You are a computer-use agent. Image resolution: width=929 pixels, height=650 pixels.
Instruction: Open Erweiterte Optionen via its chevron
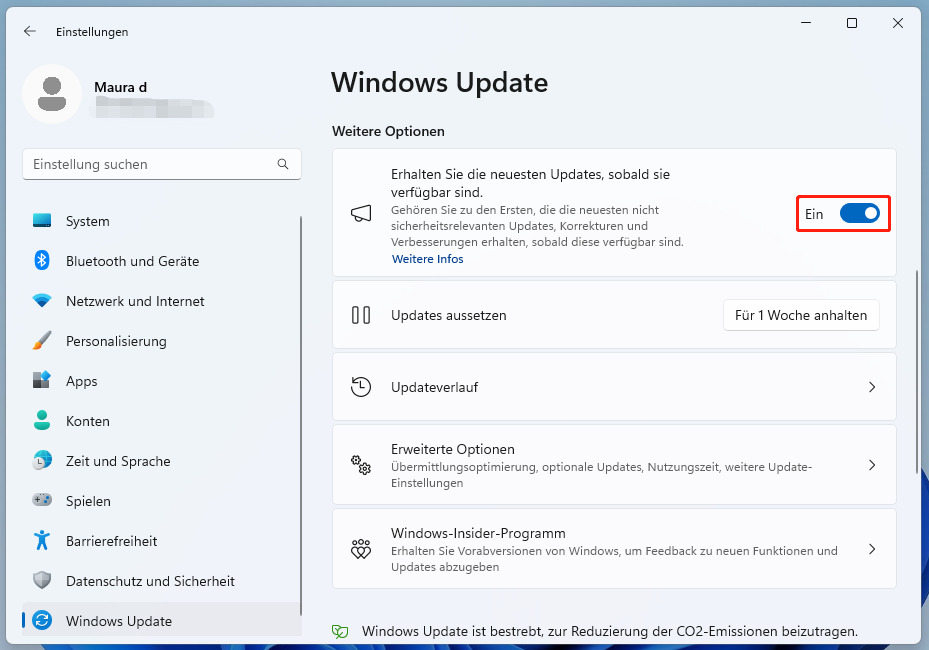(x=872, y=465)
